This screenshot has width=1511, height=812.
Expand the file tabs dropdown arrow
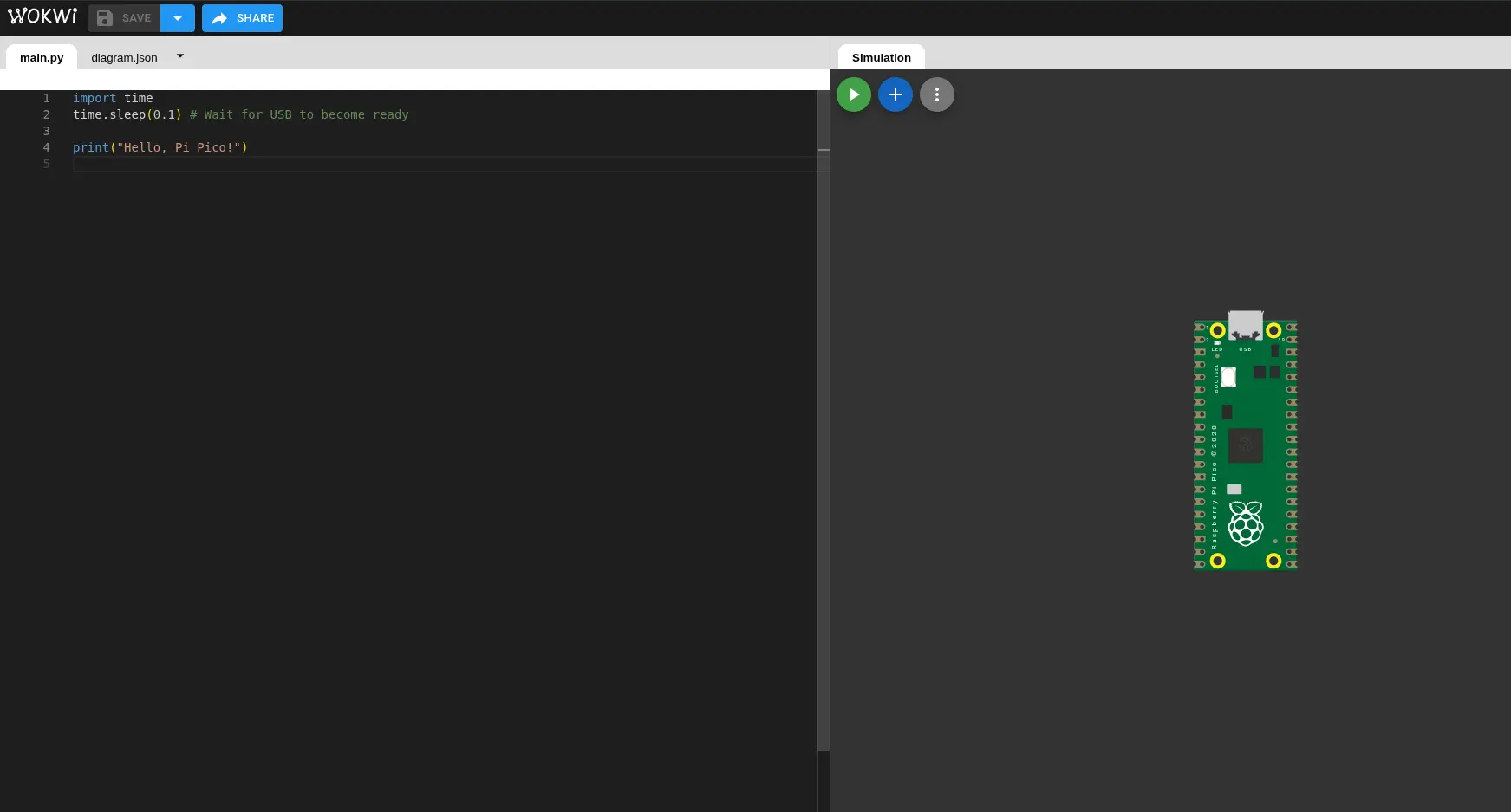[180, 56]
